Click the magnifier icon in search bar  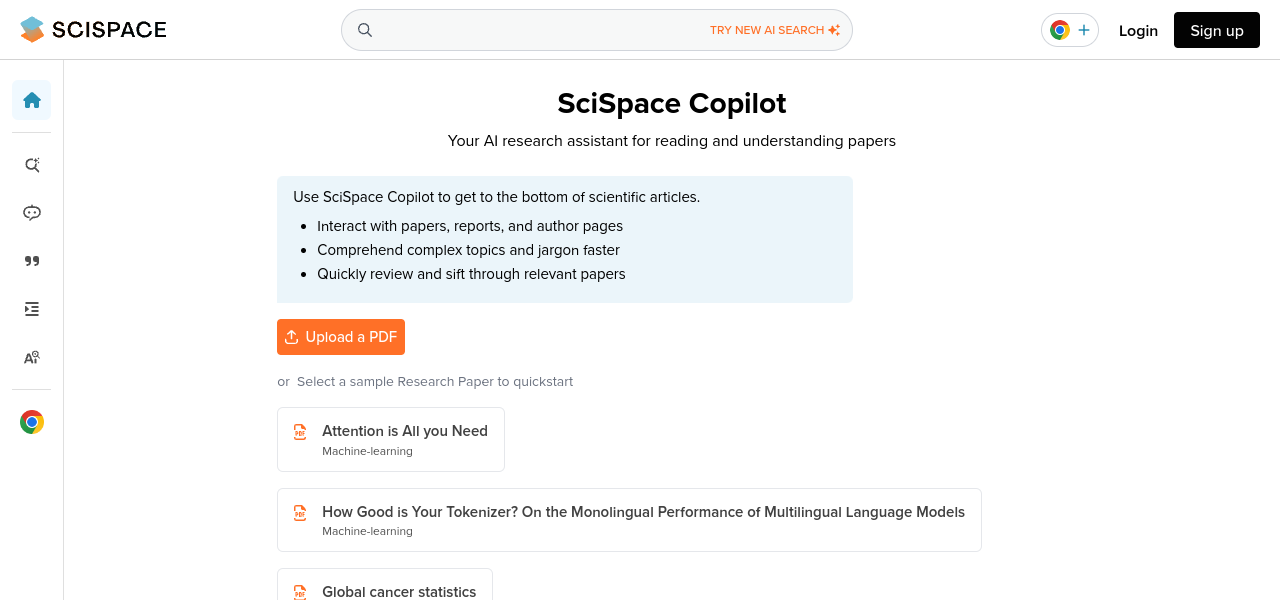365,30
